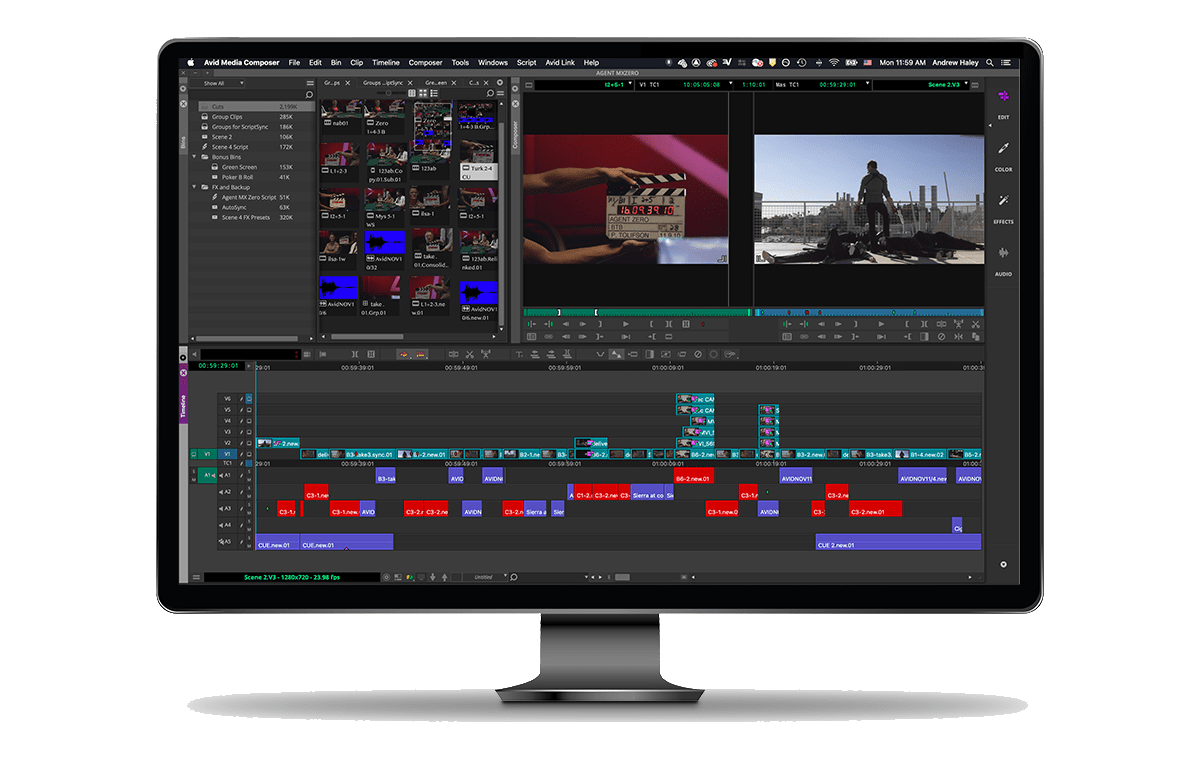Viewport: 1200px width, 762px height.
Task: Toggle the A3 track selector
Action: (226, 508)
